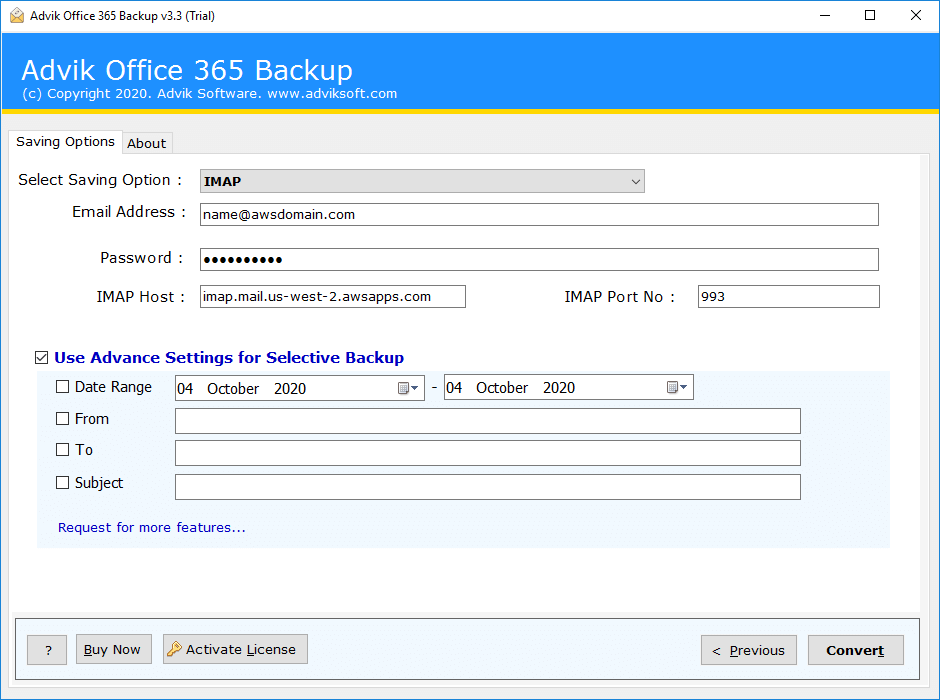Screen dimensions: 940x700
Task: Disable Use Advance Settings for Selective Backup
Action: [x=41, y=358]
